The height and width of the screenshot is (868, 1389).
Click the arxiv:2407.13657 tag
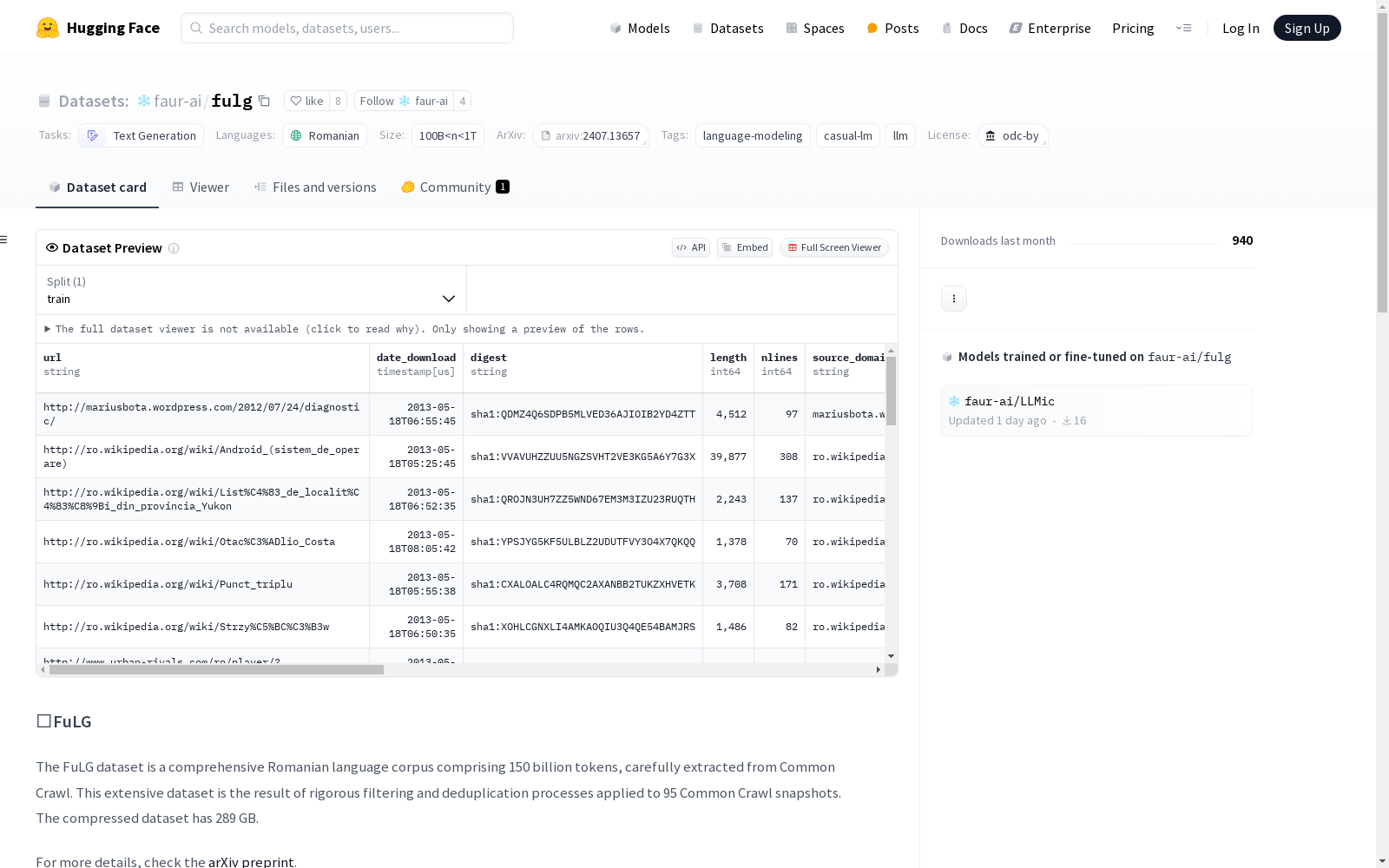pyautogui.click(x=591, y=135)
